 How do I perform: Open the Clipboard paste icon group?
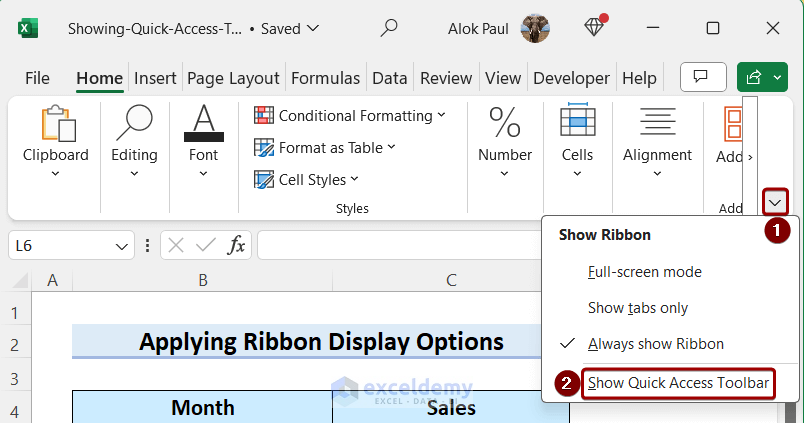(56, 124)
